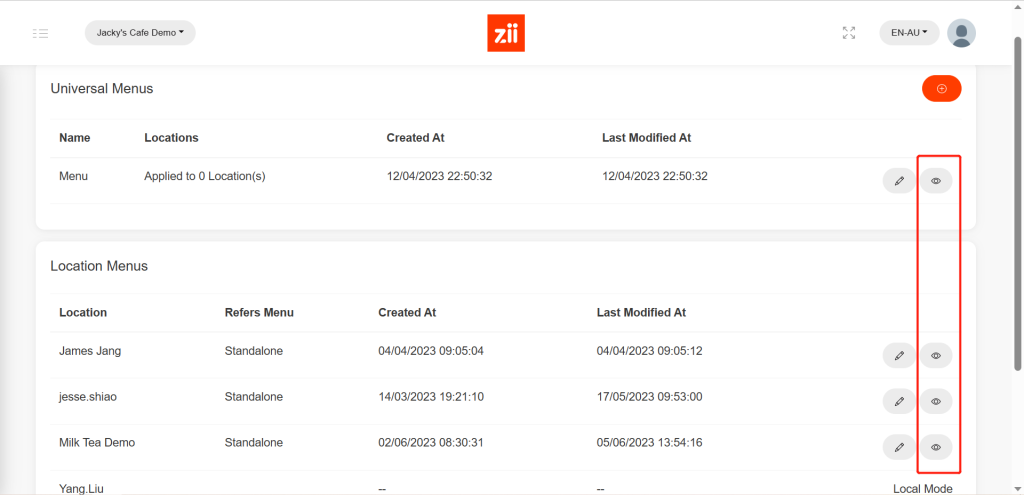Click the Zii logo

click(x=506, y=33)
